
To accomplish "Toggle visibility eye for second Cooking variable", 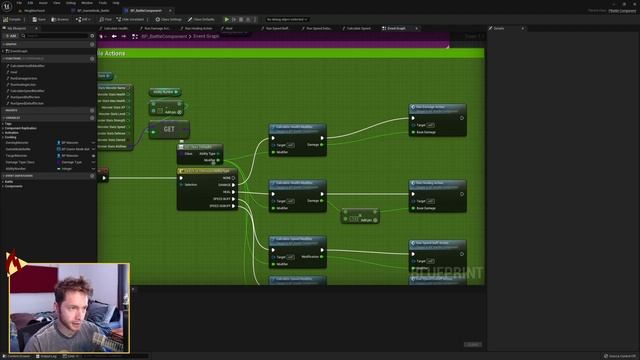I will pos(93,149).
